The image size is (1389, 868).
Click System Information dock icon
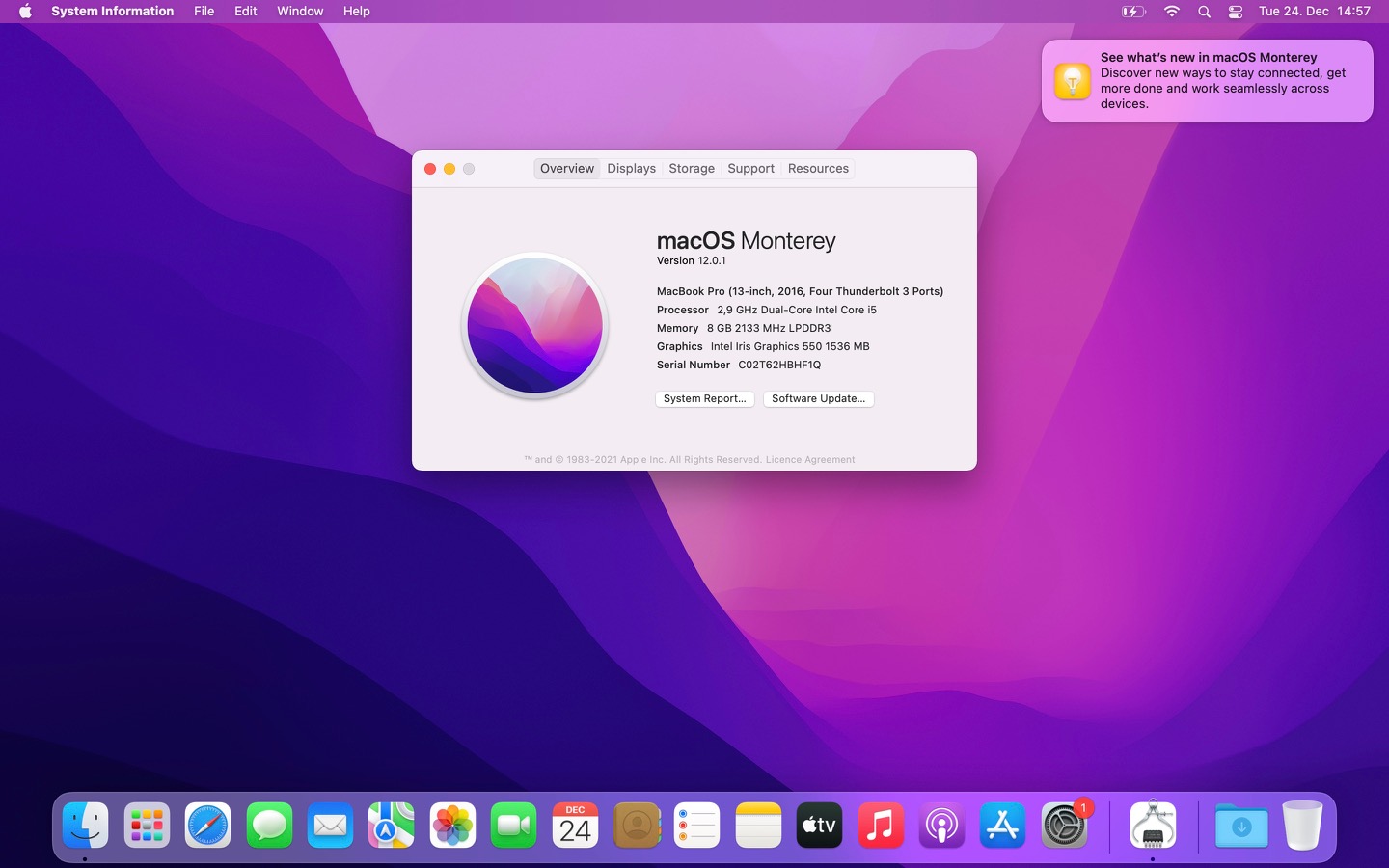tap(1153, 826)
